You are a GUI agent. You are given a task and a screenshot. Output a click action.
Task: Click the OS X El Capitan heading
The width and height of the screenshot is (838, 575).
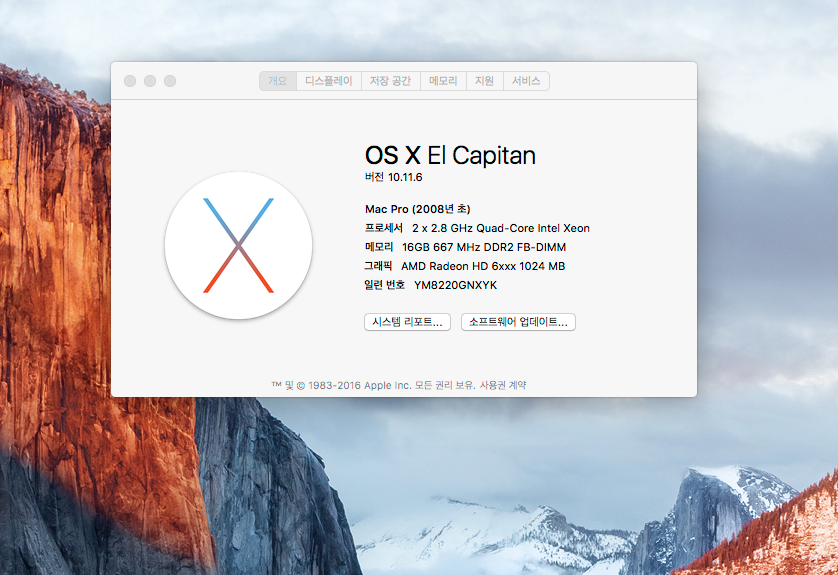click(450, 155)
